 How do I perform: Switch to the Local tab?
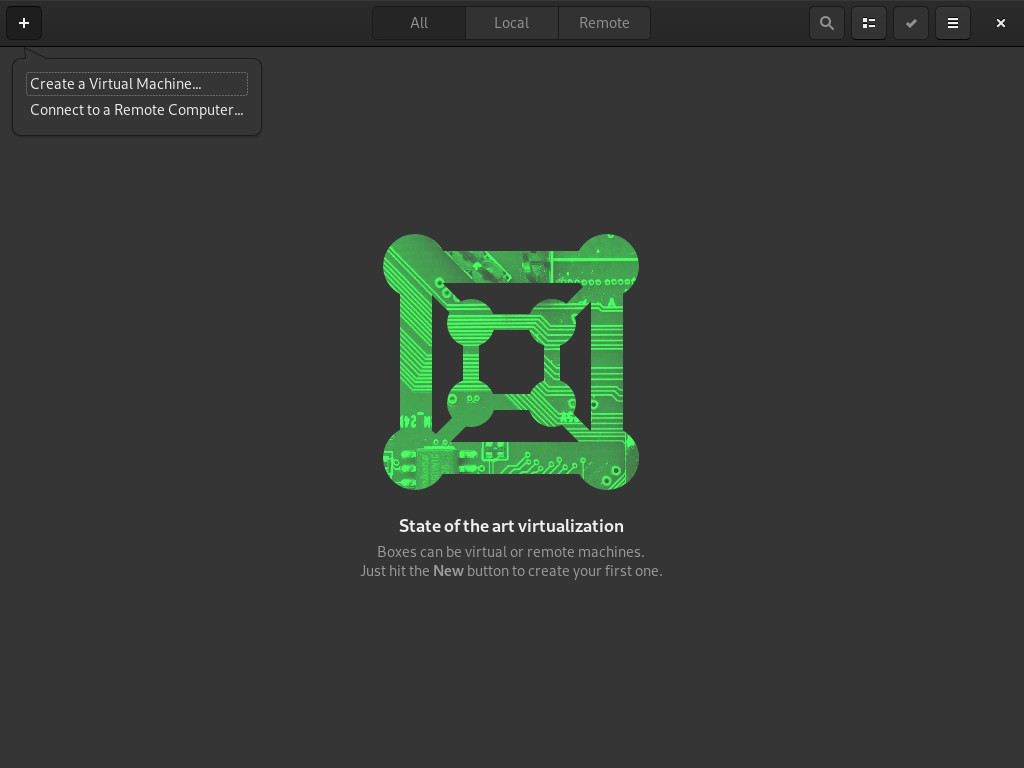coord(511,22)
